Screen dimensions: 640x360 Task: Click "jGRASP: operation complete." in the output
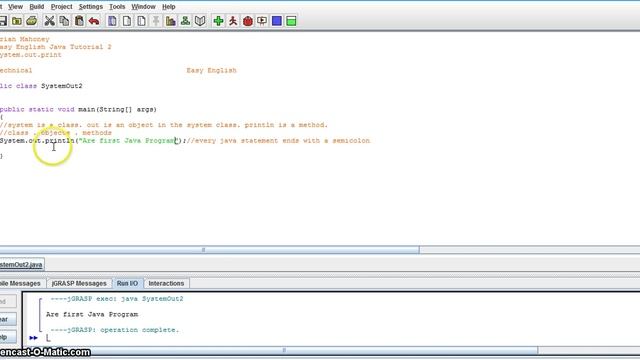pyautogui.click(x=115, y=330)
